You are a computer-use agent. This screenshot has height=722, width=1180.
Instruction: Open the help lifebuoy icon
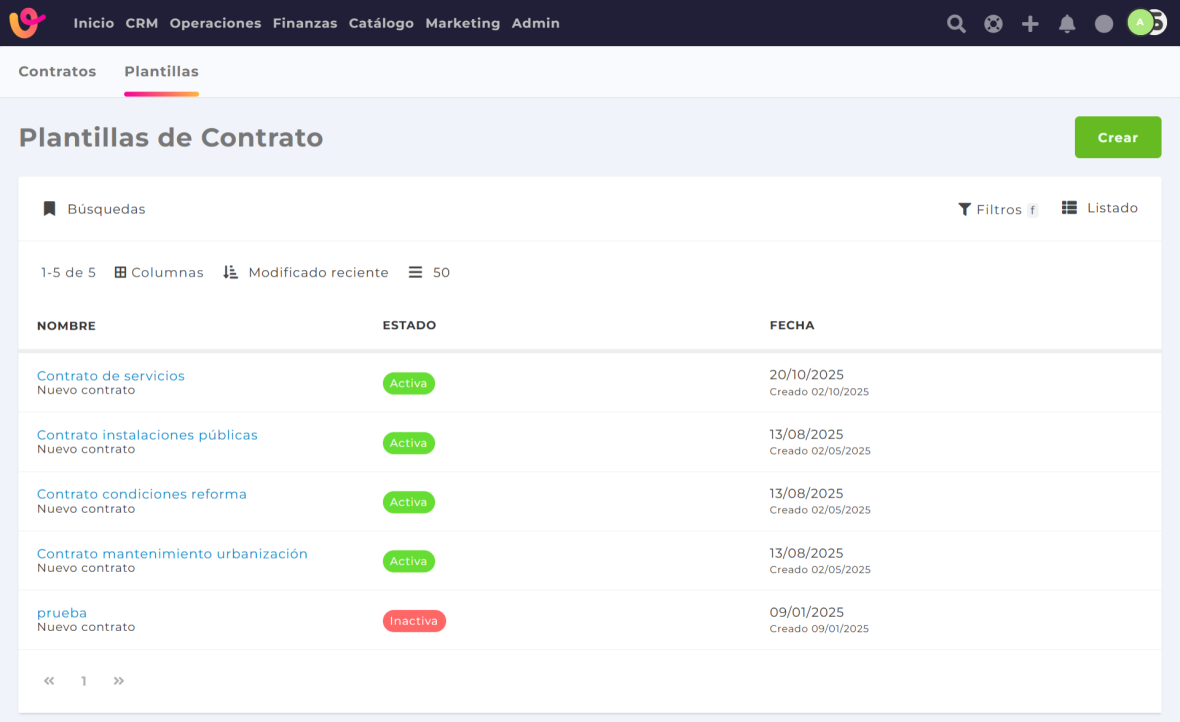click(x=993, y=24)
